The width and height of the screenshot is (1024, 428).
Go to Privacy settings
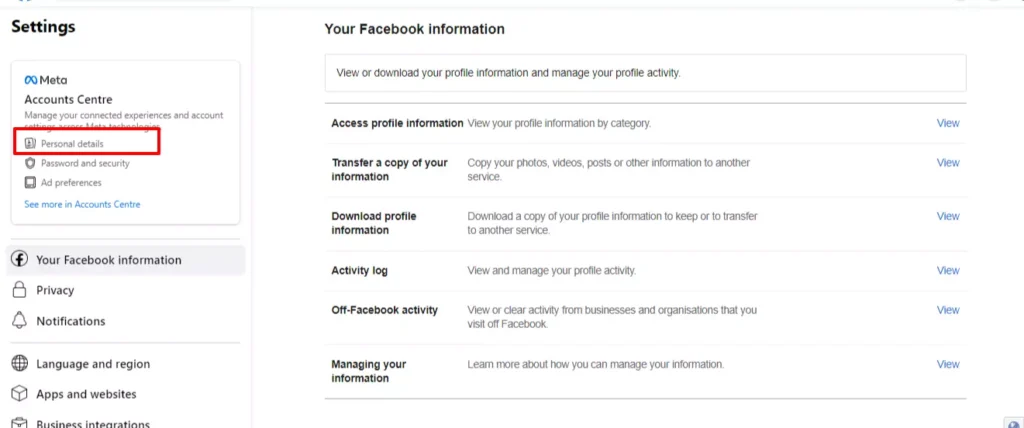pyautogui.click(x=55, y=290)
